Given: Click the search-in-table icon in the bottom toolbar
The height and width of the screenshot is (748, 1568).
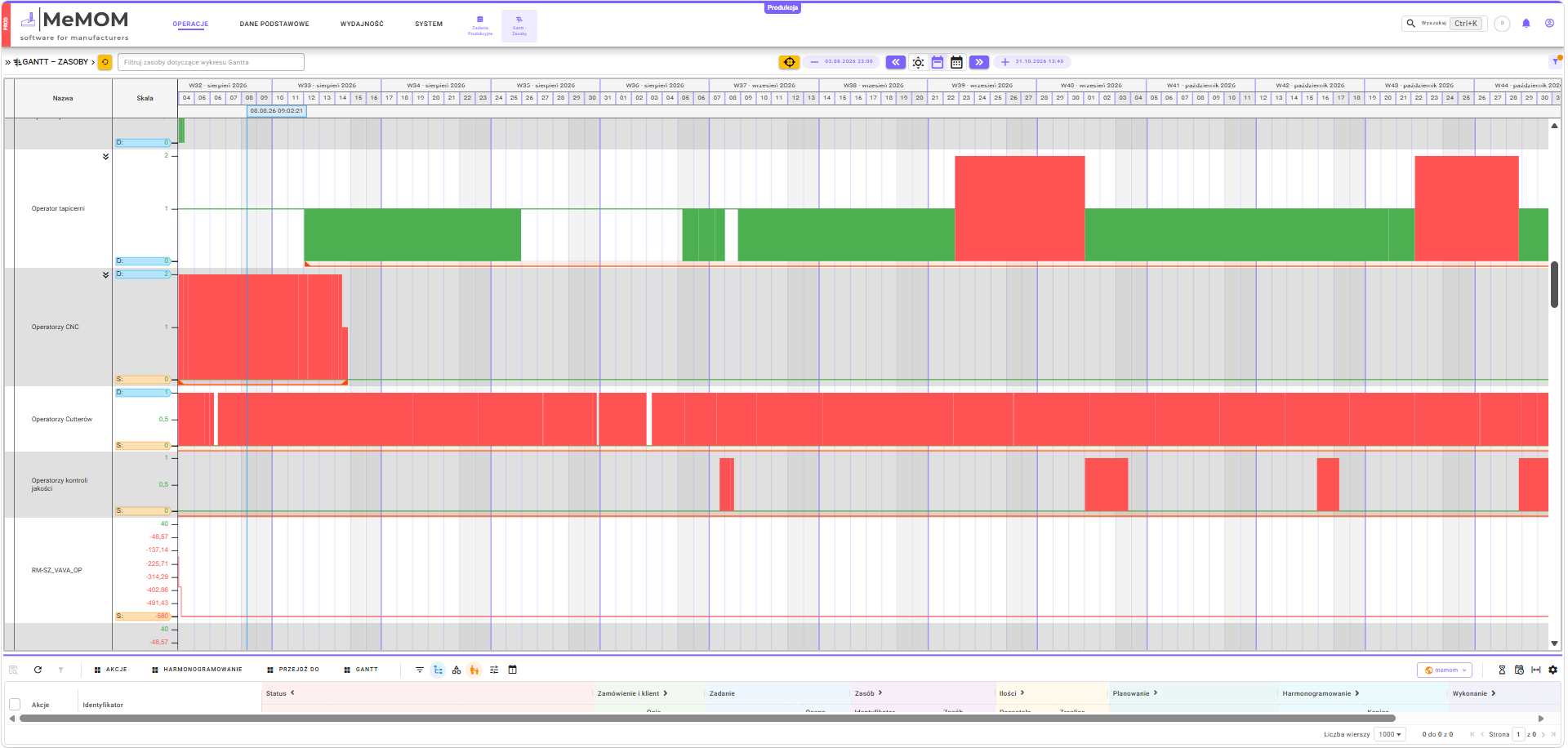Looking at the screenshot, I should click(x=13, y=670).
